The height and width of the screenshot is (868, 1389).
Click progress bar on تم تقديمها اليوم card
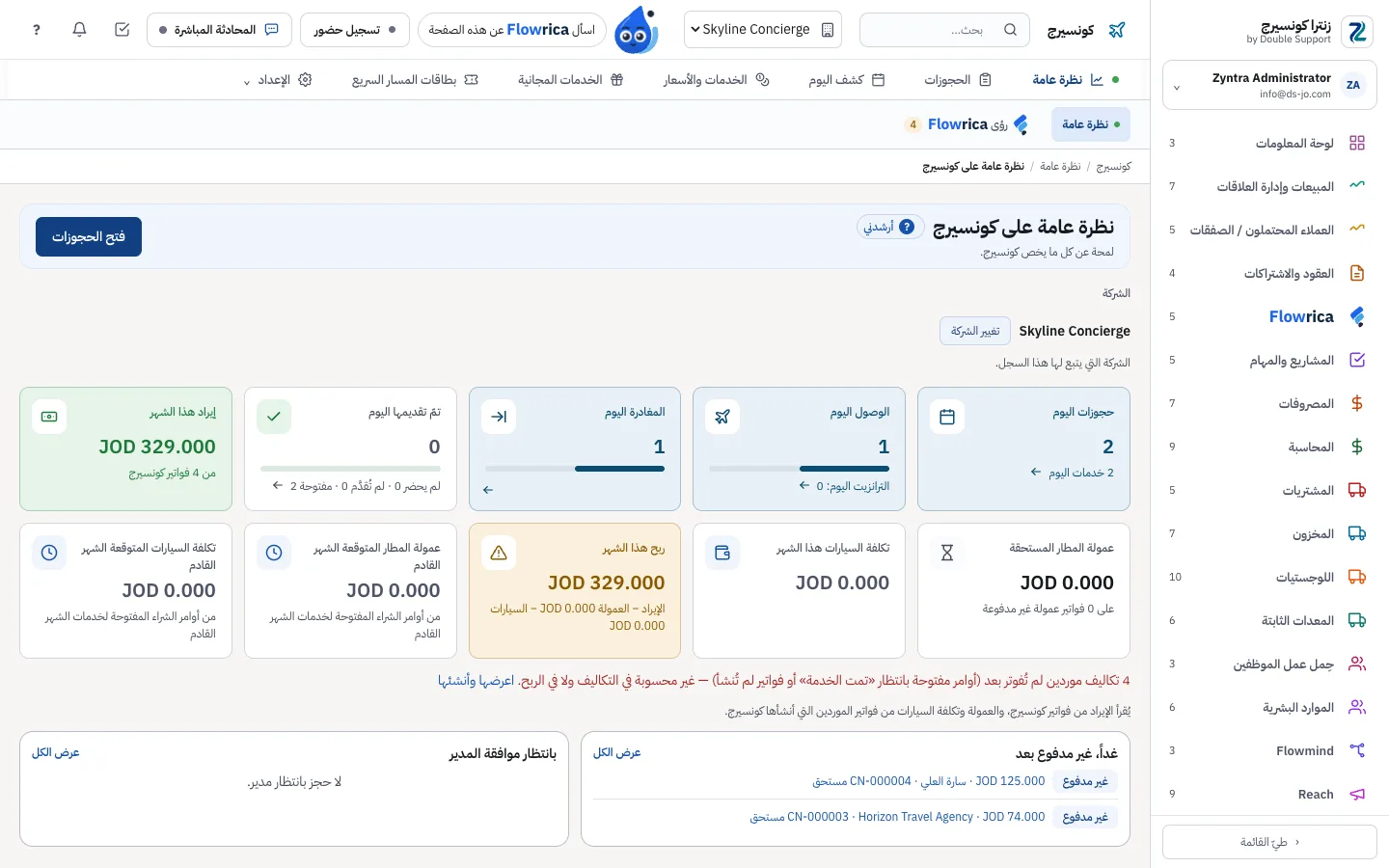(350, 469)
